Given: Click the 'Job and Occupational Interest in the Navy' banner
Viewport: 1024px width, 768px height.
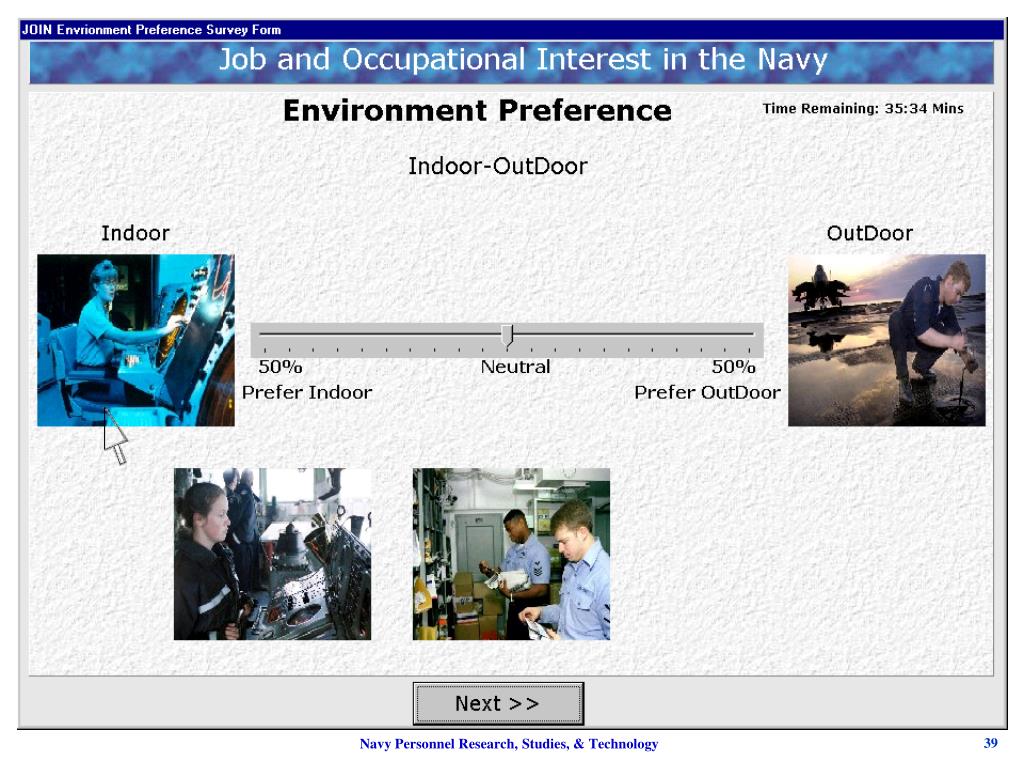Looking at the screenshot, I should (511, 62).
